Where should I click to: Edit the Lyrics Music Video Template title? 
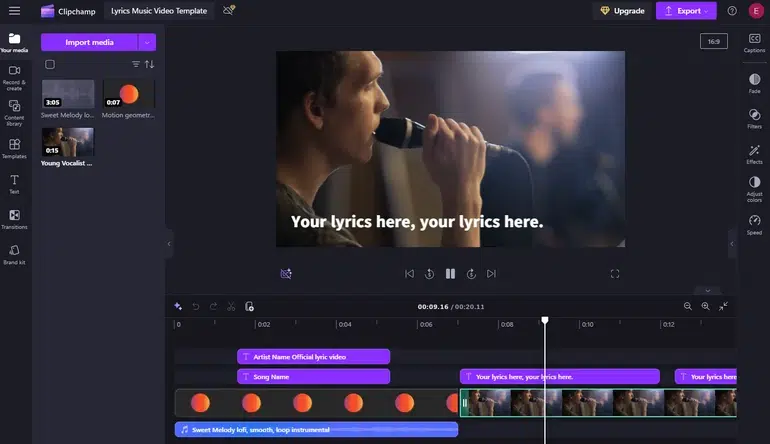159,11
